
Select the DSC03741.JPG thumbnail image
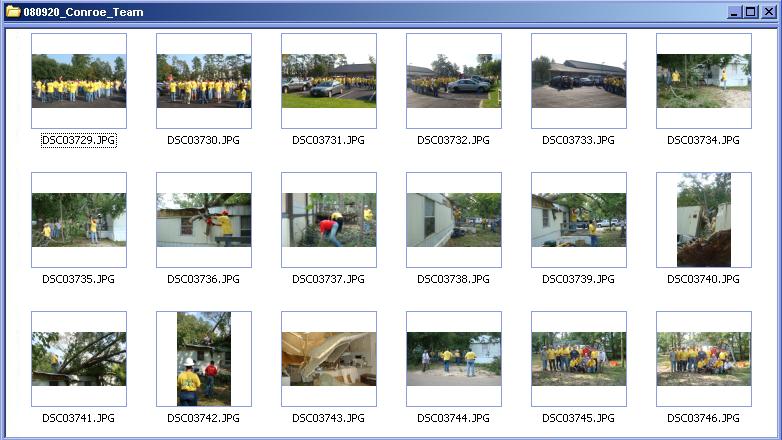tap(79, 359)
